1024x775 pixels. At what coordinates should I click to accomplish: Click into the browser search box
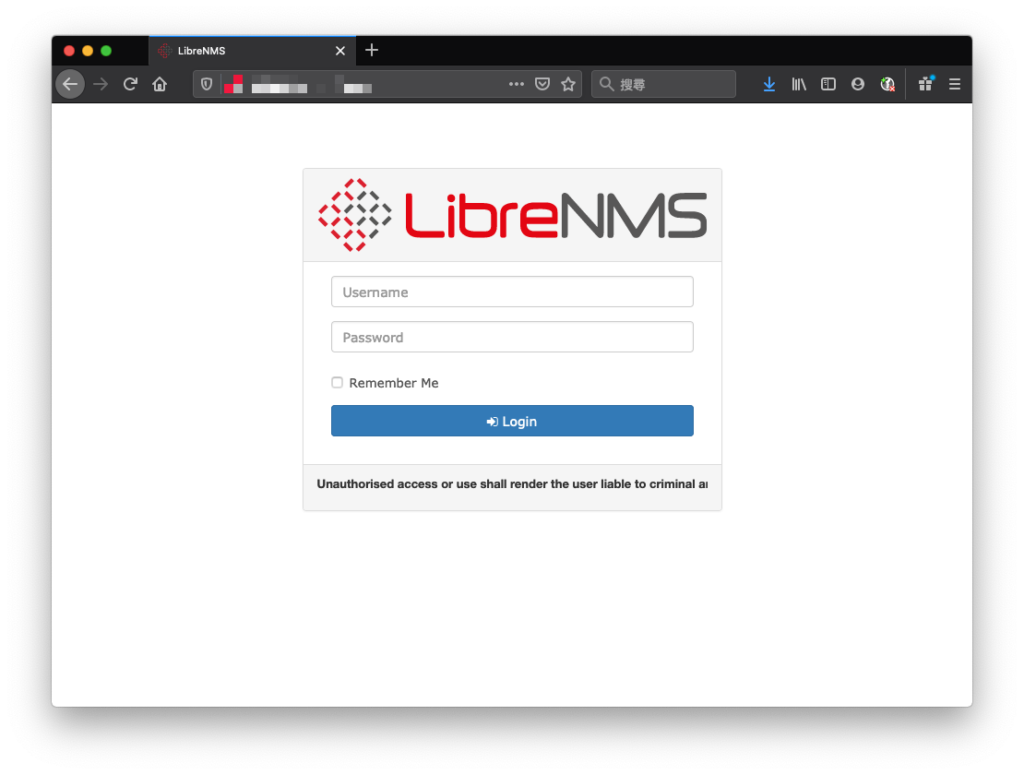[664, 84]
